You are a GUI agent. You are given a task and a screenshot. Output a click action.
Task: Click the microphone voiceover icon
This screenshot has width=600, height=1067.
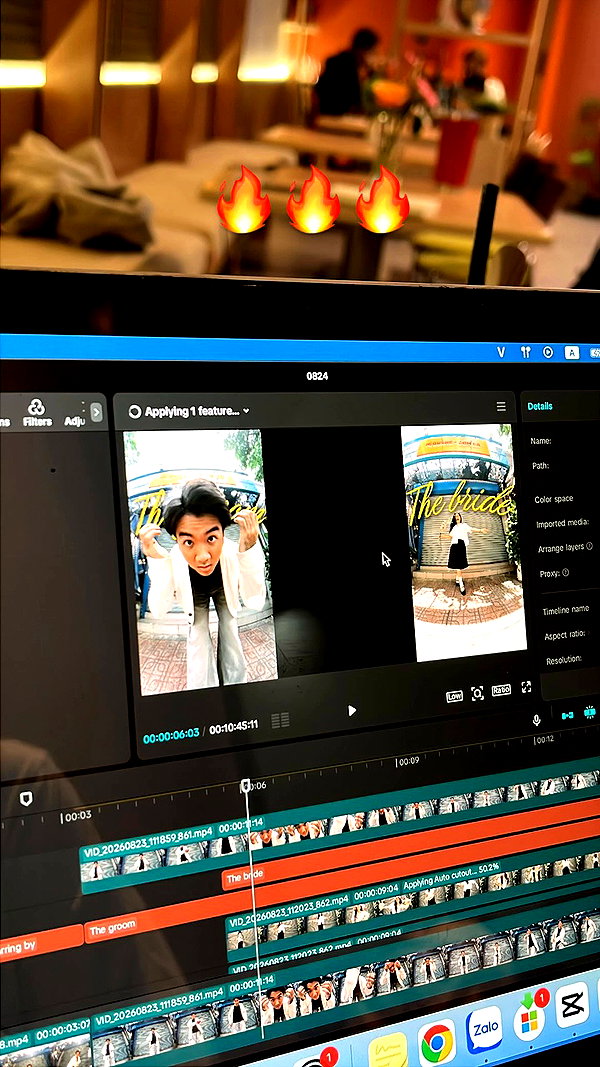coord(536,719)
